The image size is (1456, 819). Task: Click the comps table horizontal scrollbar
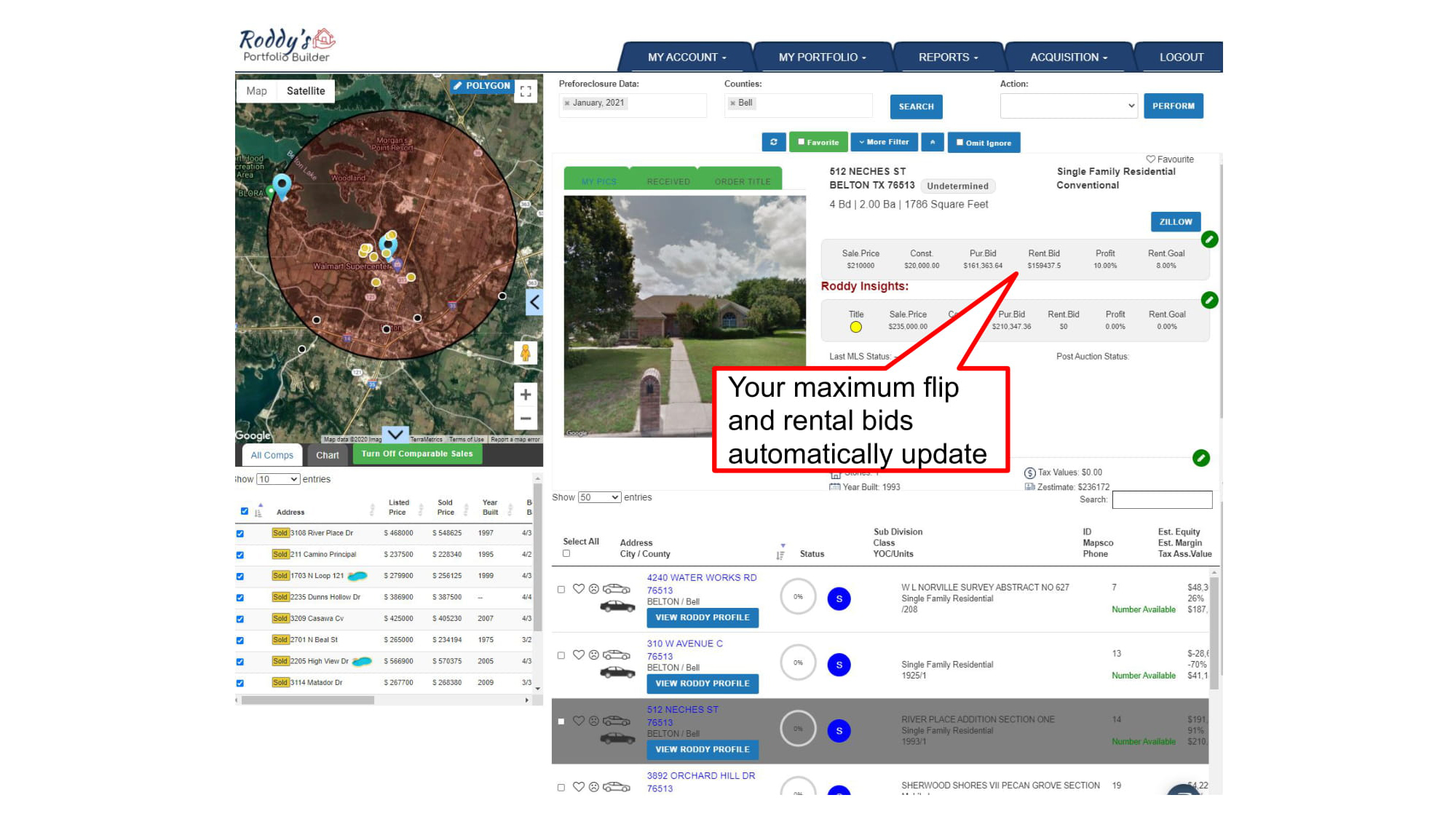[308, 700]
